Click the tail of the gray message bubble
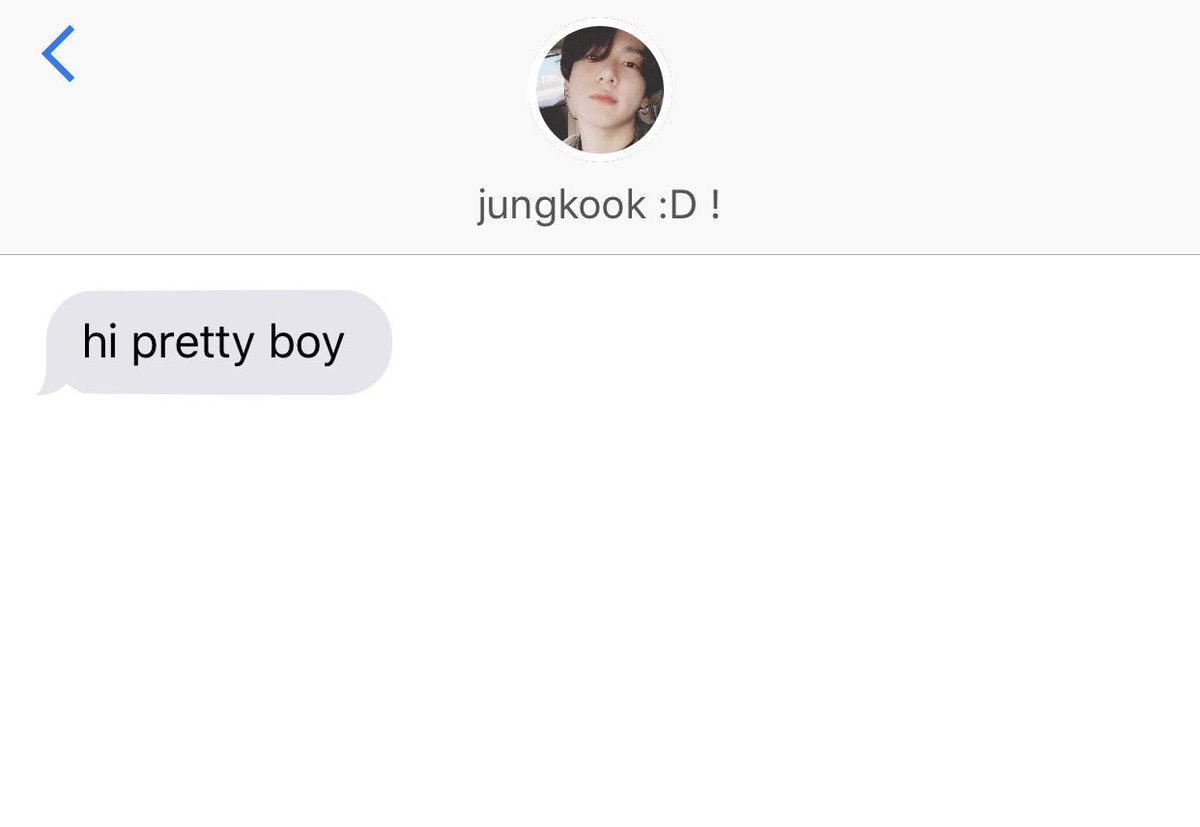Viewport: 1200px width, 827px height. point(46,386)
